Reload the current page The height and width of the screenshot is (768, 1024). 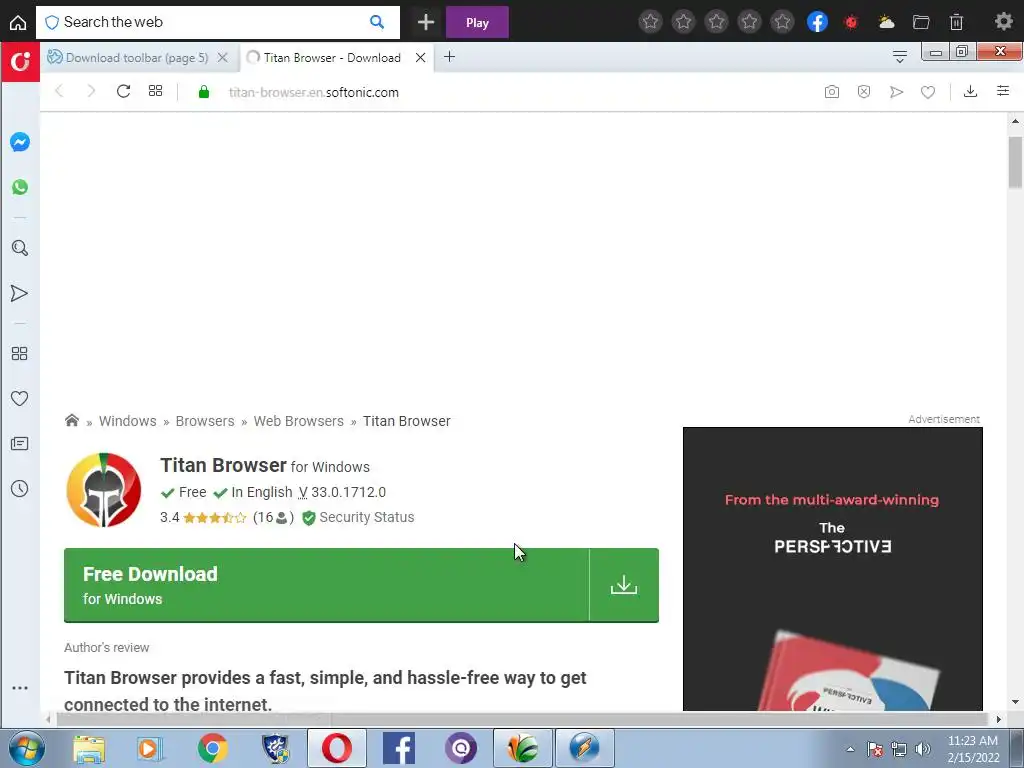[123, 91]
